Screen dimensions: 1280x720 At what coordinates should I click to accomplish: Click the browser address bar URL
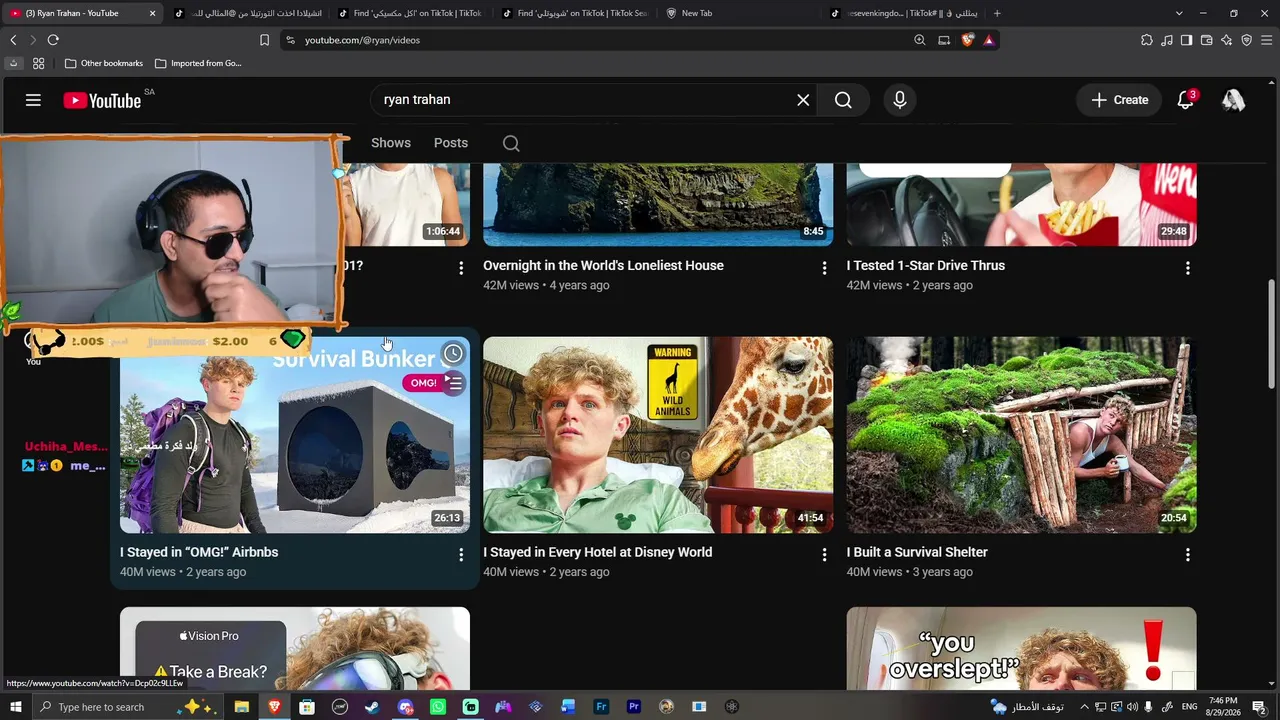point(362,40)
